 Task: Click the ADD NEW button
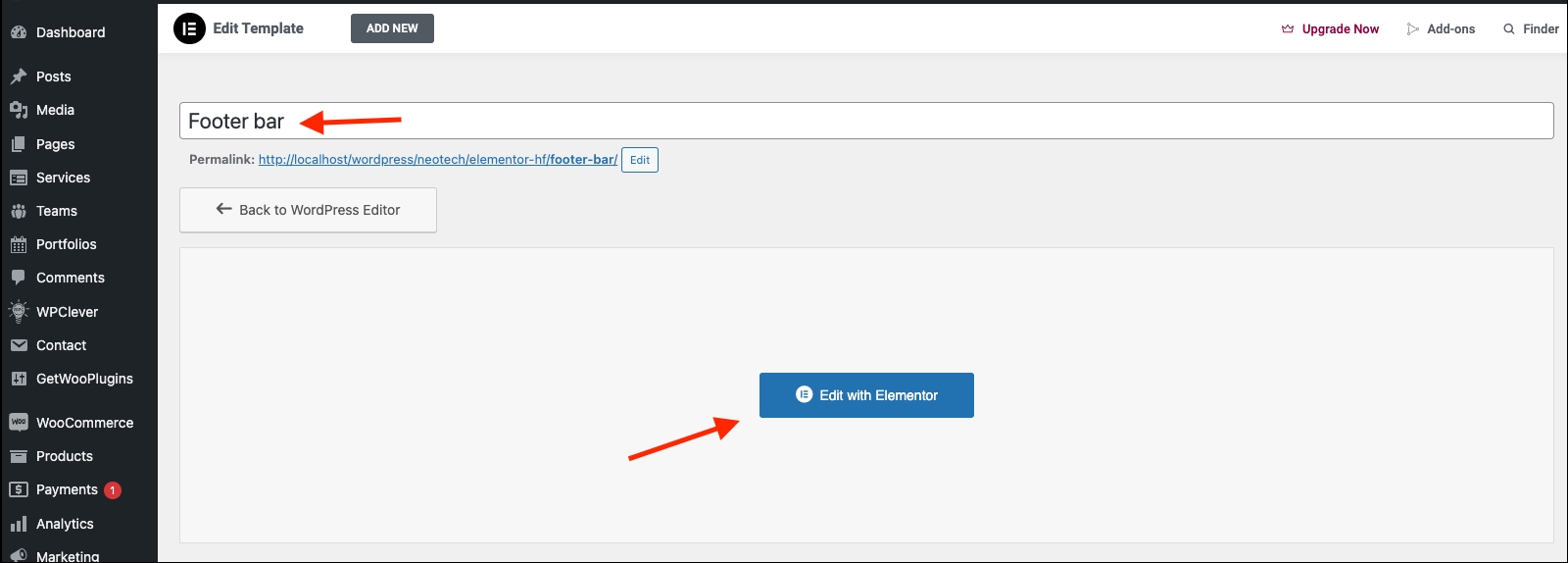point(392,28)
